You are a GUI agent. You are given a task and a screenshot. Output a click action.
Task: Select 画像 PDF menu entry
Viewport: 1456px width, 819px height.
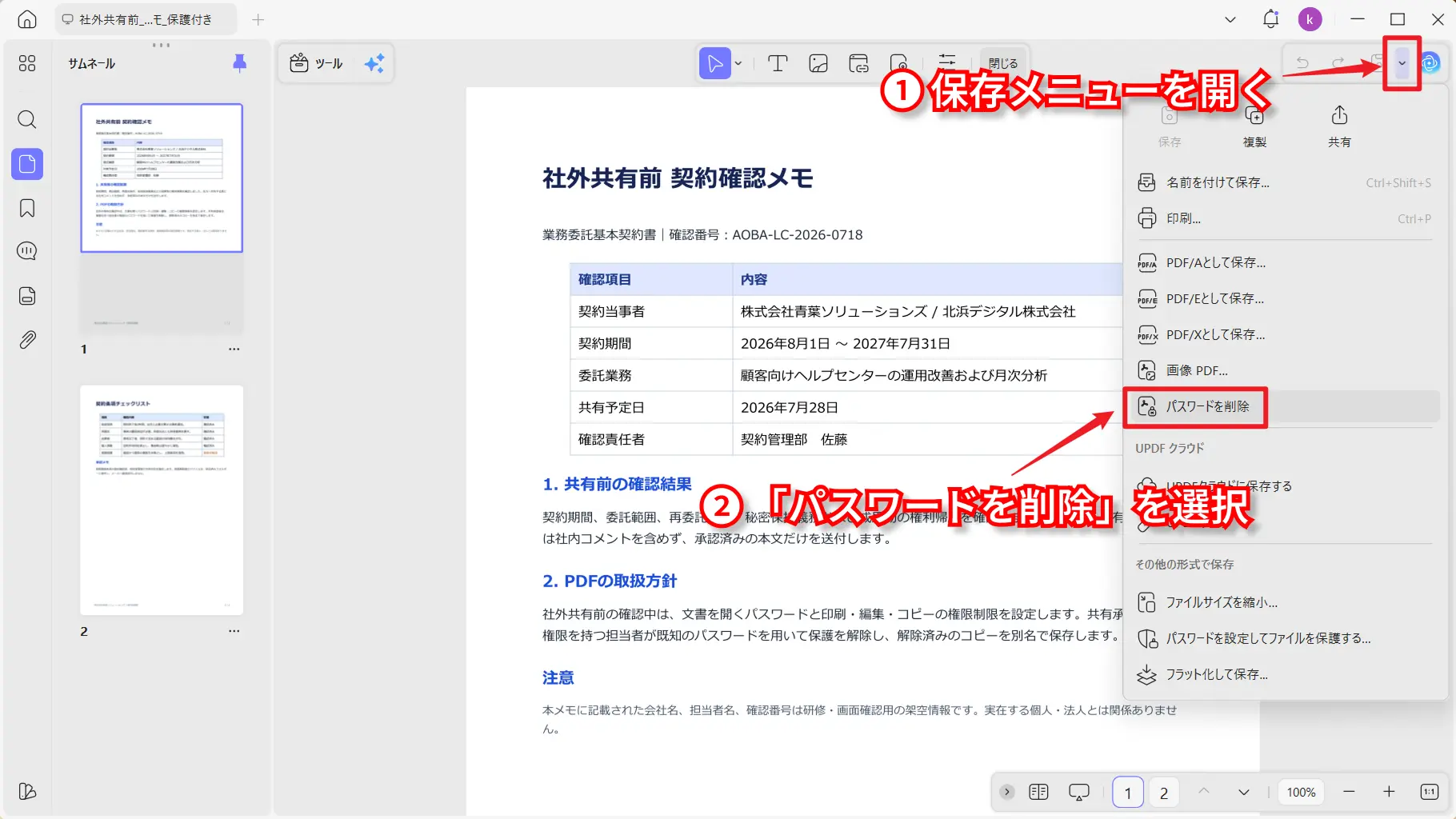1284,370
